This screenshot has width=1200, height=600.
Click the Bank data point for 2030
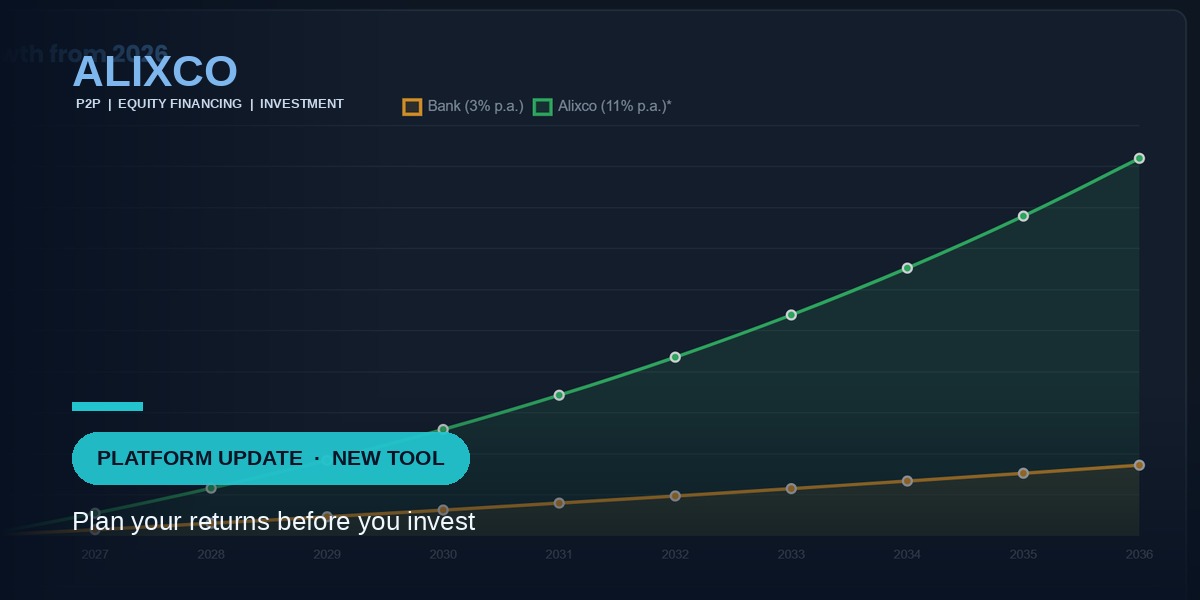[443, 510]
